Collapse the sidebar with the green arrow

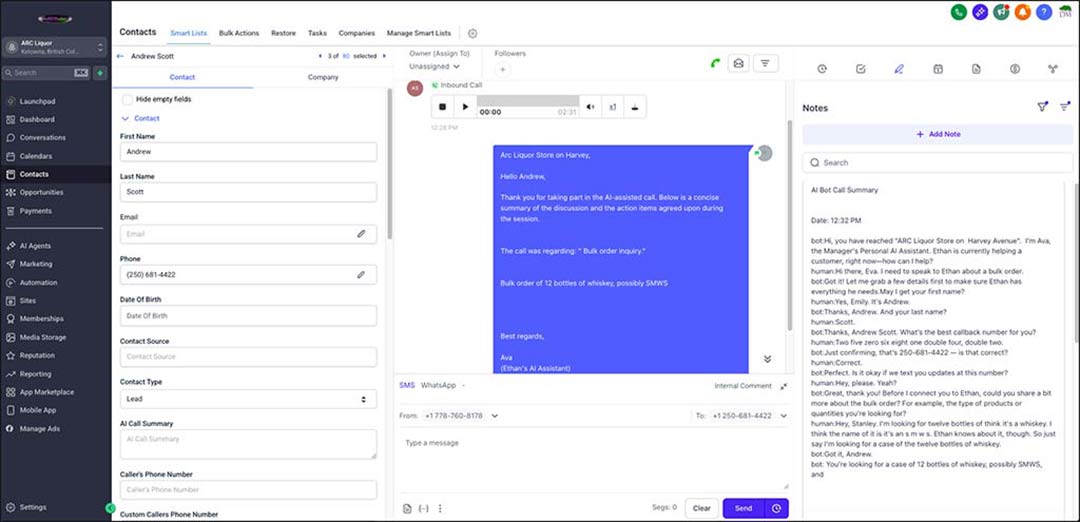110,508
